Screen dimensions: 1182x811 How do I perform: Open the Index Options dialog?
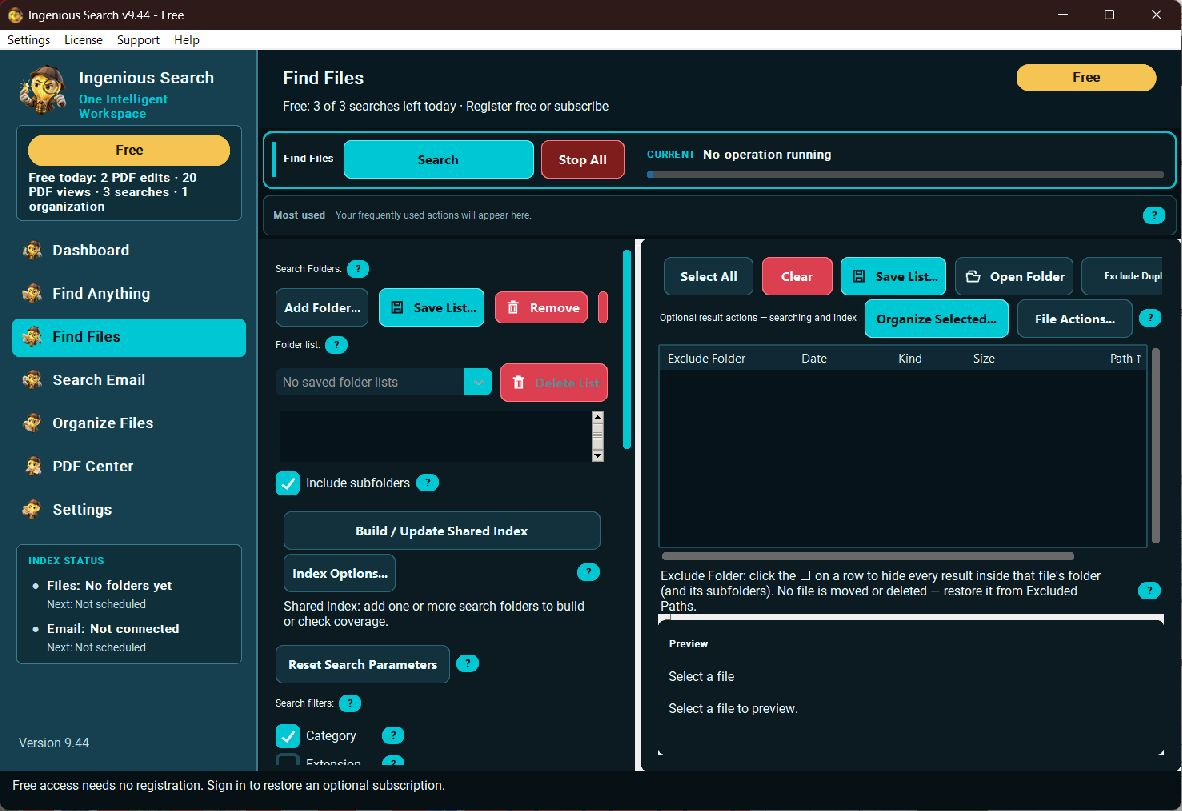pos(340,574)
